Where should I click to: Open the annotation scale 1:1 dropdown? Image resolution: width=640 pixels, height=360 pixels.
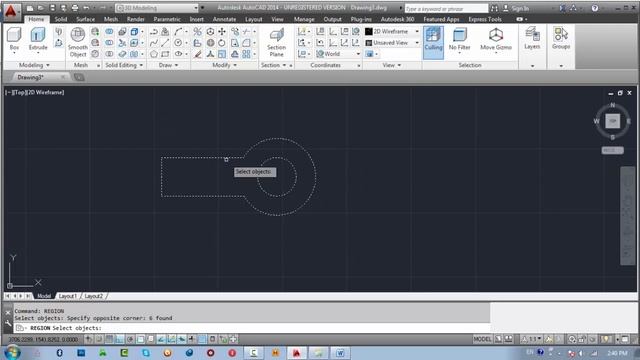coord(531,339)
